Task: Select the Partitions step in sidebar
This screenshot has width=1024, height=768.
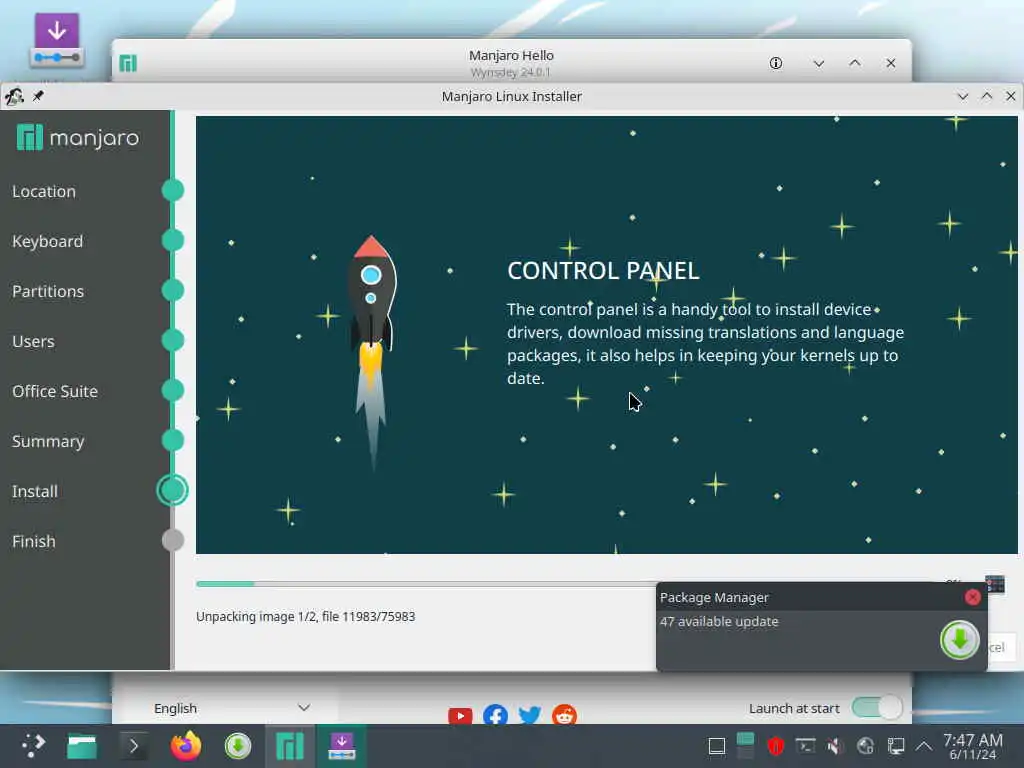Action: coord(48,291)
